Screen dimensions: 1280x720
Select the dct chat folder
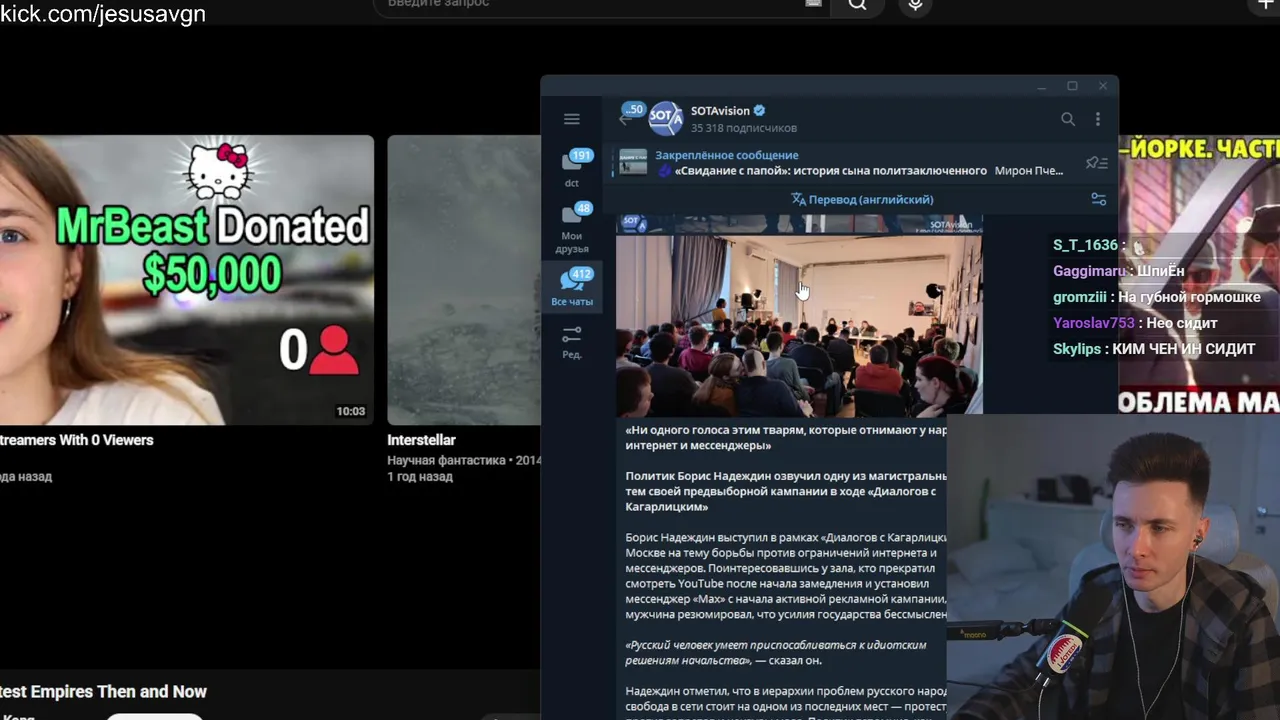[x=572, y=168]
